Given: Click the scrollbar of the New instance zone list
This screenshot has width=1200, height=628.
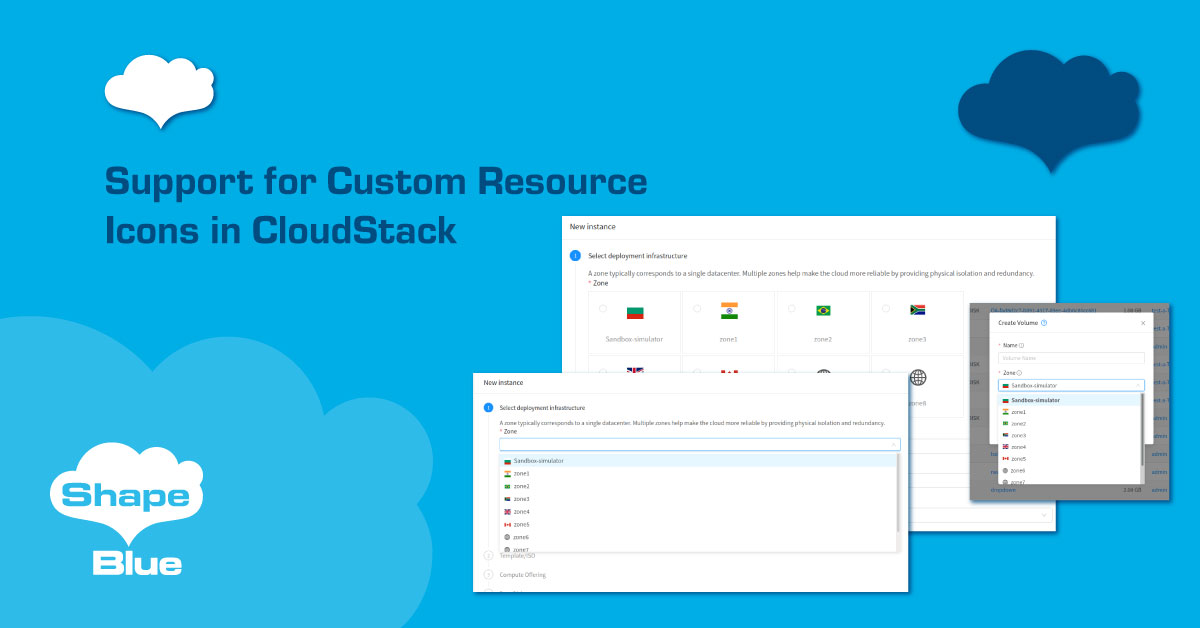Looking at the screenshot, I should point(899,493).
